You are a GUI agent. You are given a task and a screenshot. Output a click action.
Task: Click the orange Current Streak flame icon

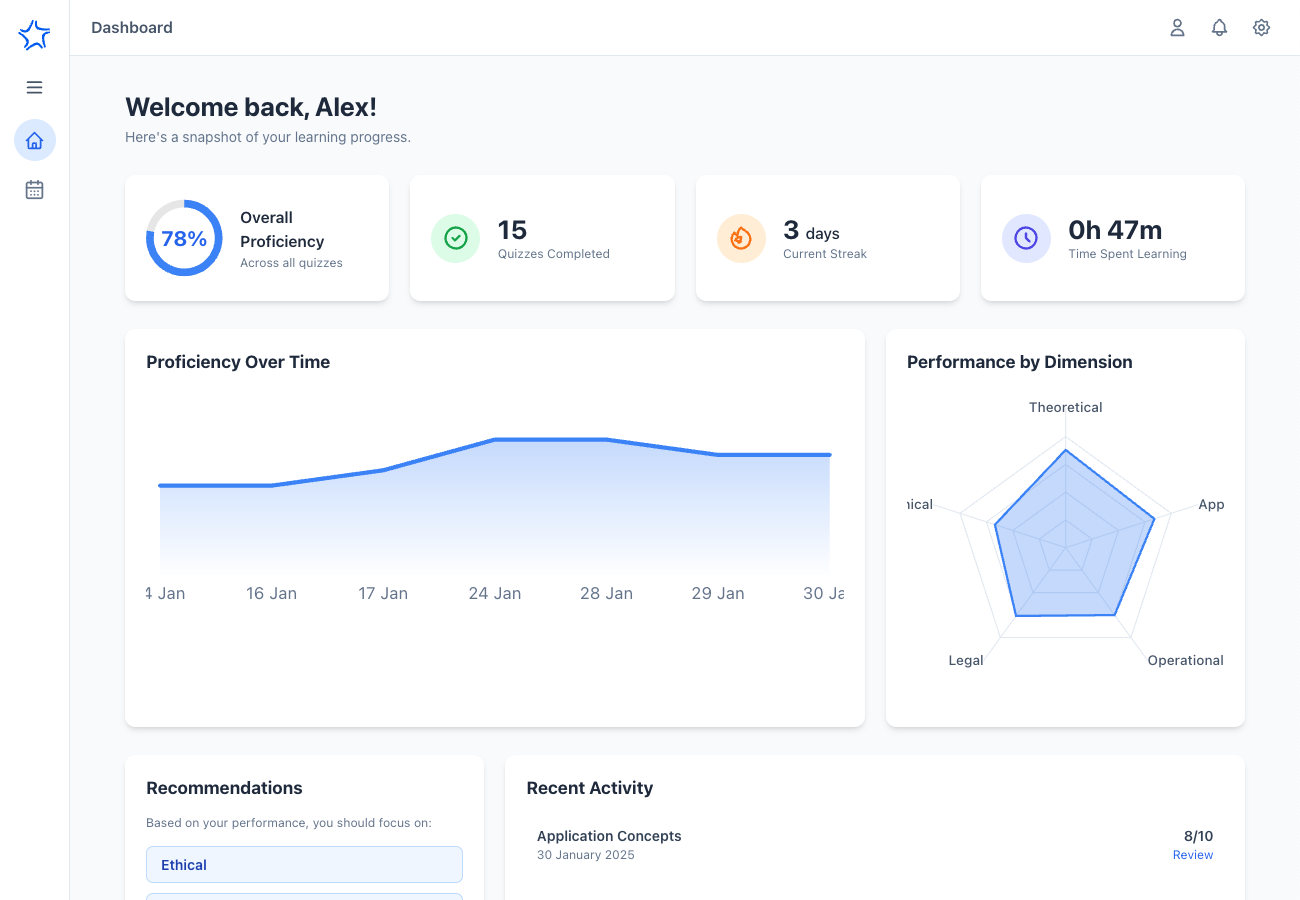[x=741, y=238]
